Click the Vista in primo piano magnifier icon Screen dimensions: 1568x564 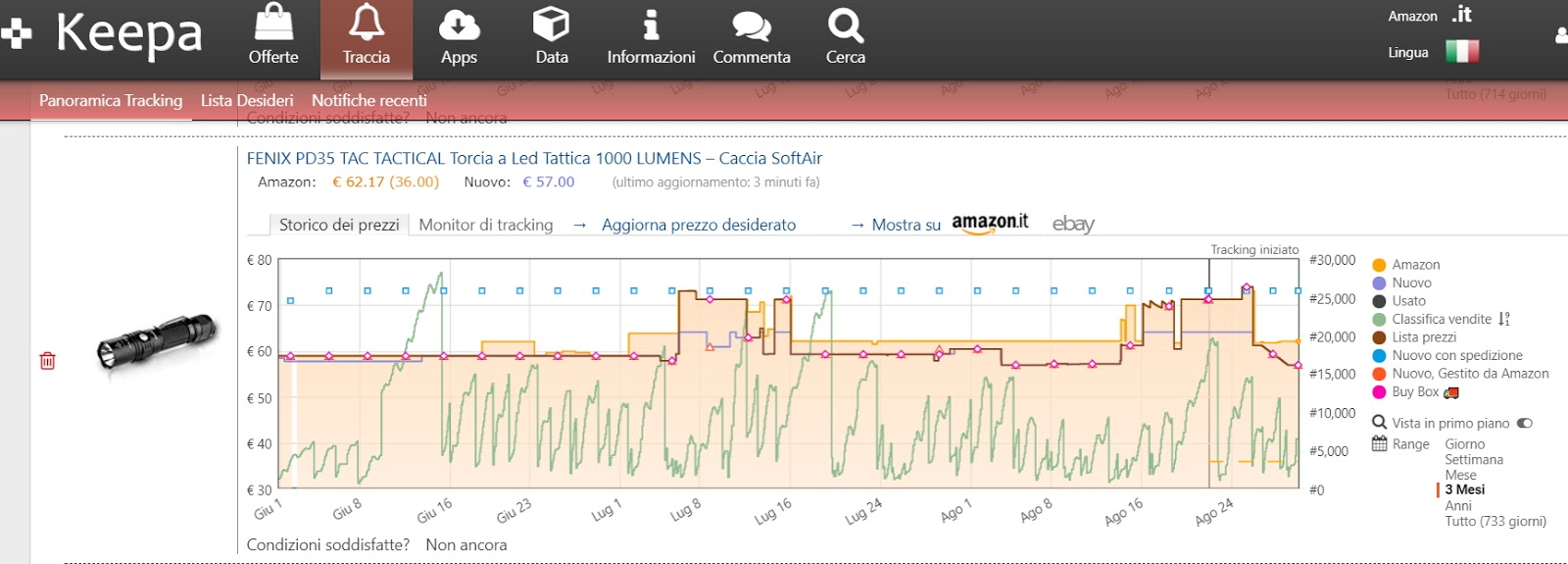(x=1379, y=423)
